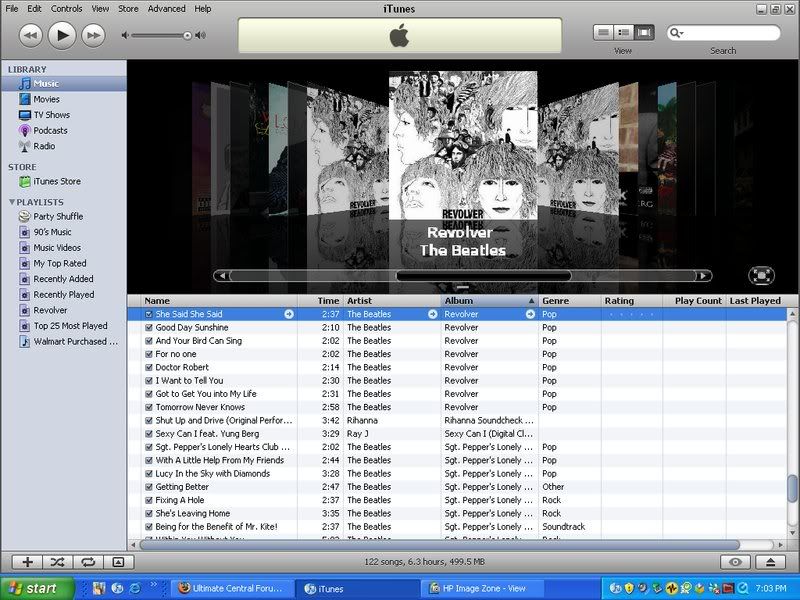Image resolution: width=800 pixels, height=600 pixels.
Task: Click the search magnifier dropdown icon
Action: pyautogui.click(x=677, y=33)
